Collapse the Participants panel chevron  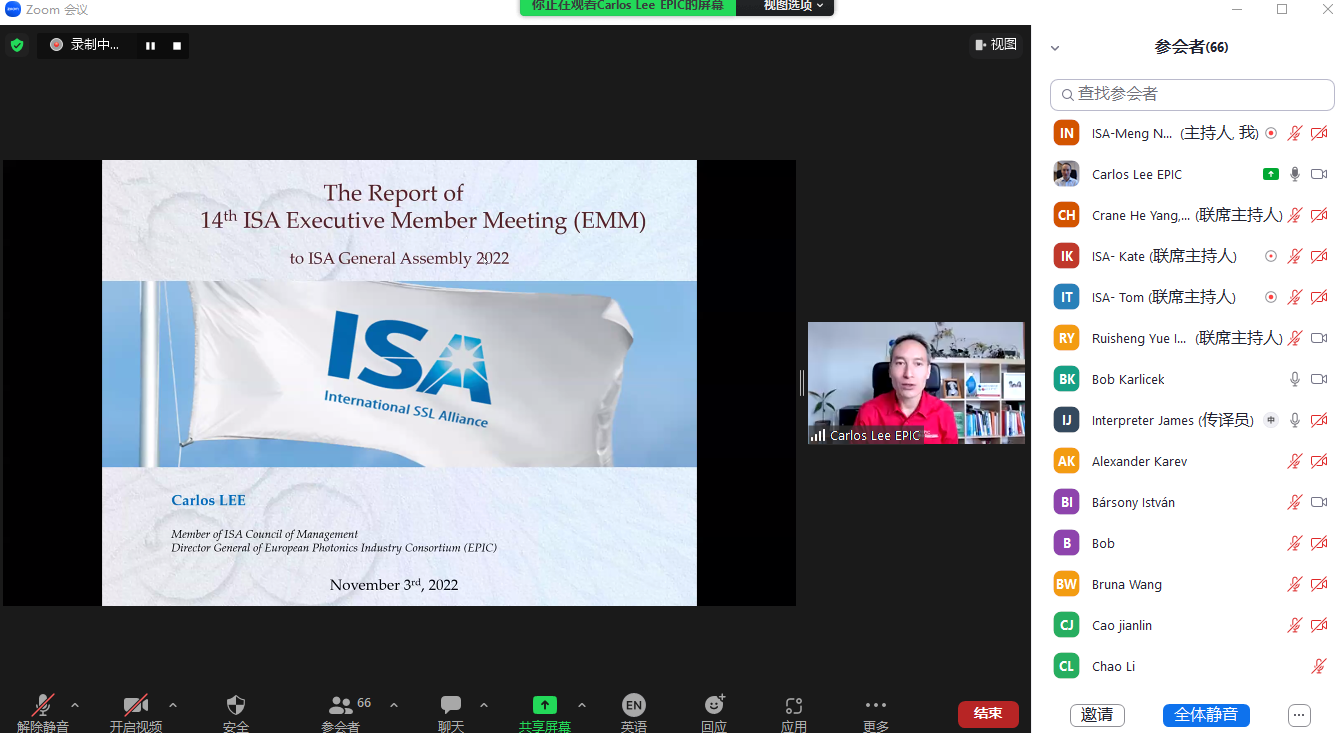click(1055, 48)
